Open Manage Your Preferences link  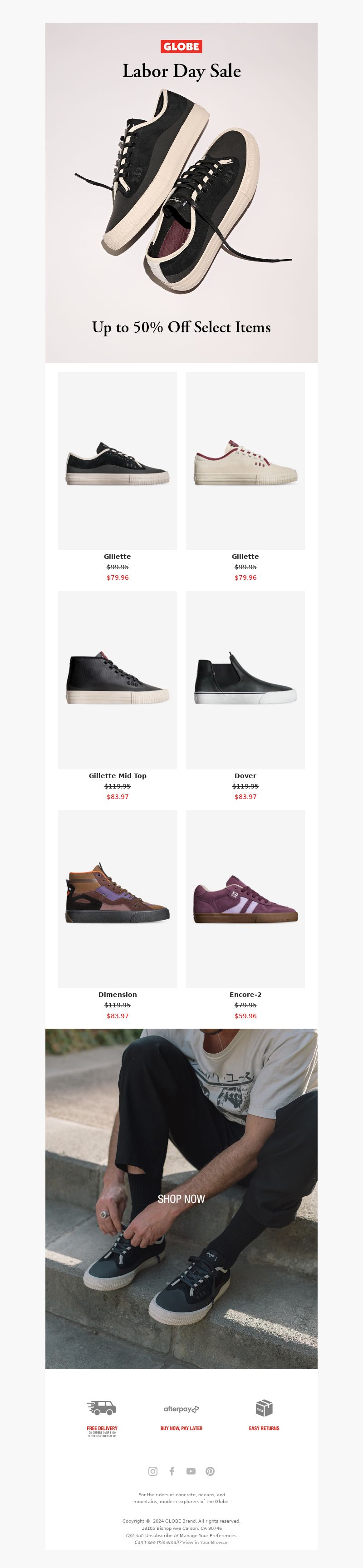[208, 1536]
